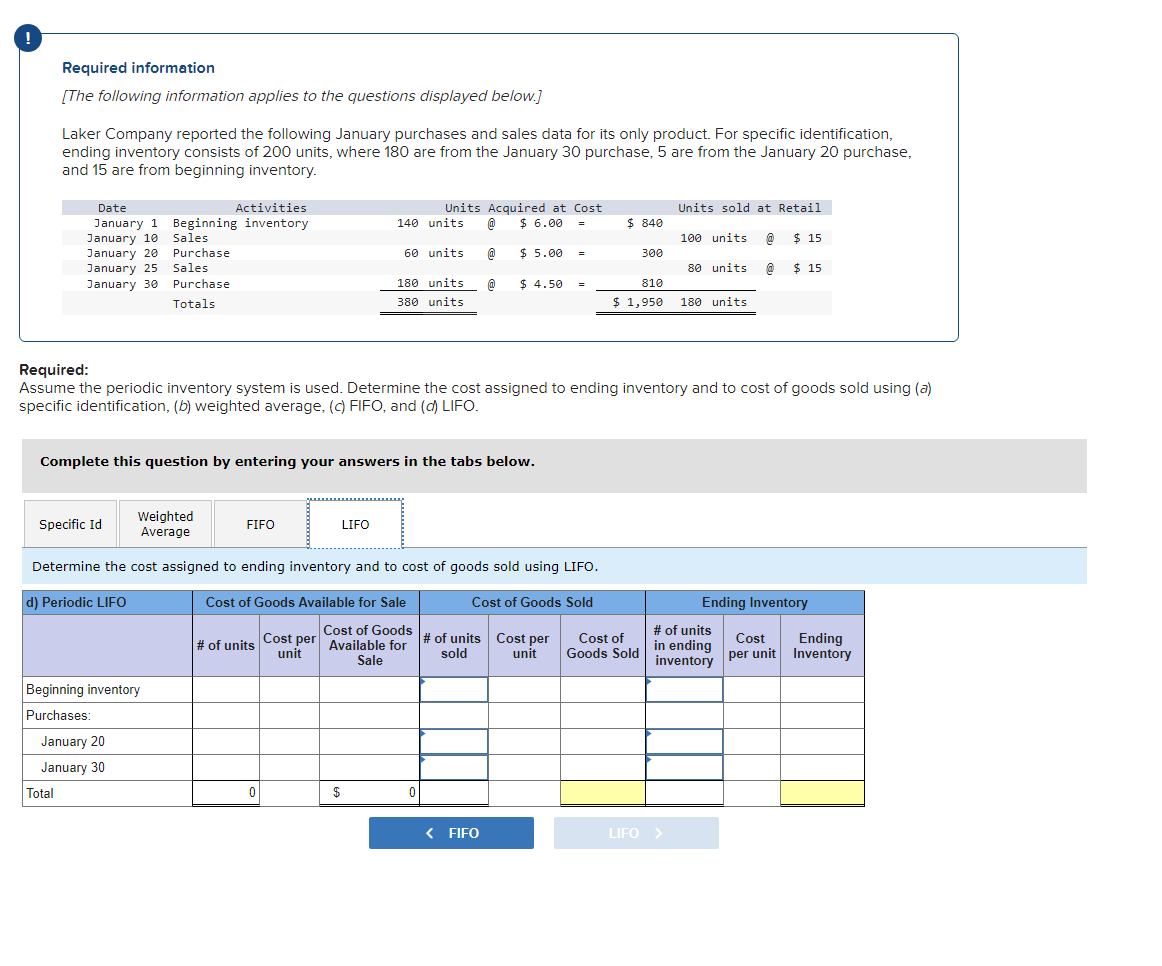Click January 20 COGS cost per unit cell
The width and height of the screenshot is (1162, 966).
coord(524,742)
